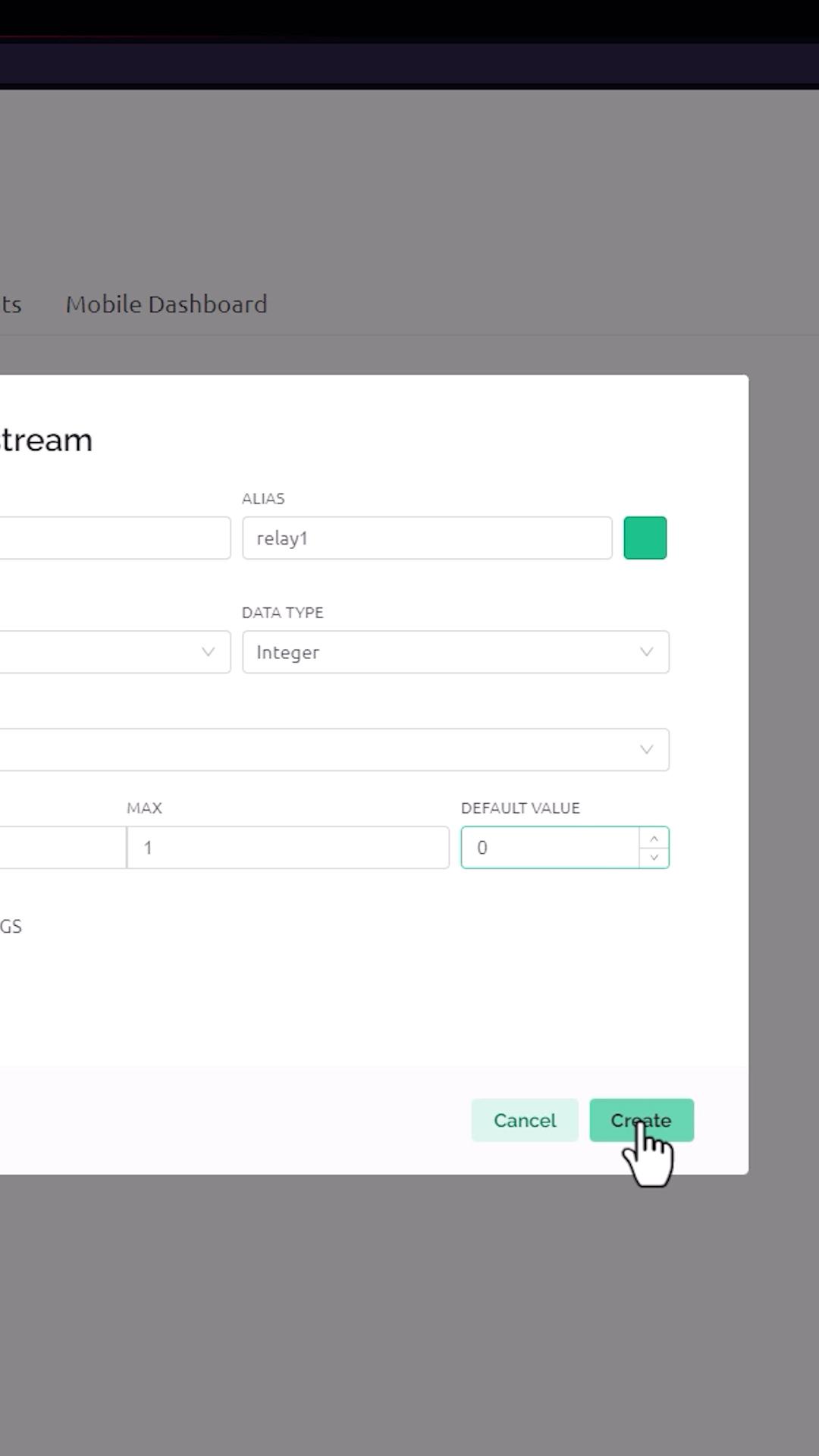This screenshot has width=819, height=1456.
Task: Open the green datastream color swatch
Action: (645, 538)
